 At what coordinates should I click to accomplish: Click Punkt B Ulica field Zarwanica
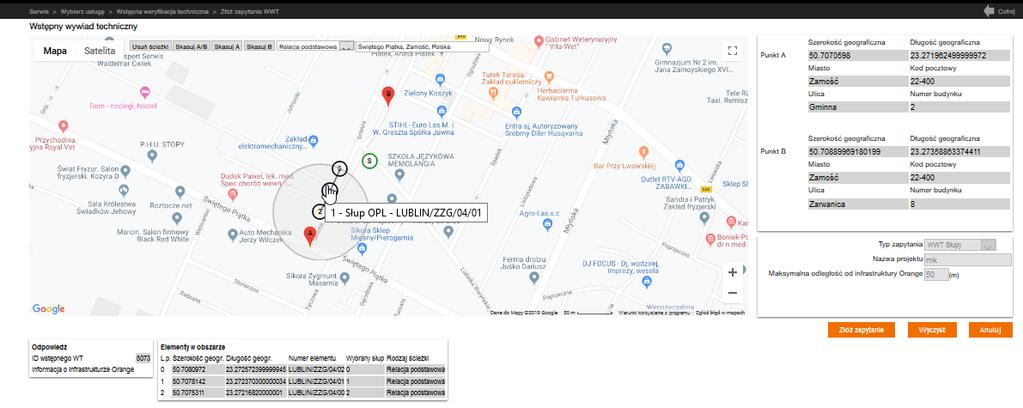click(x=857, y=204)
